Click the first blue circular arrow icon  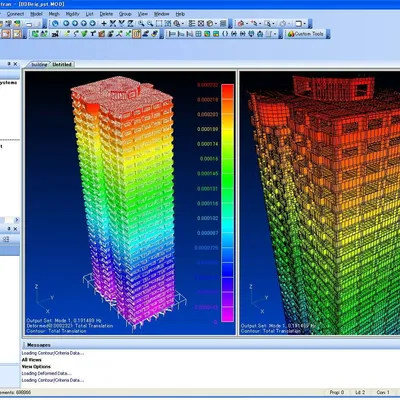66,23
